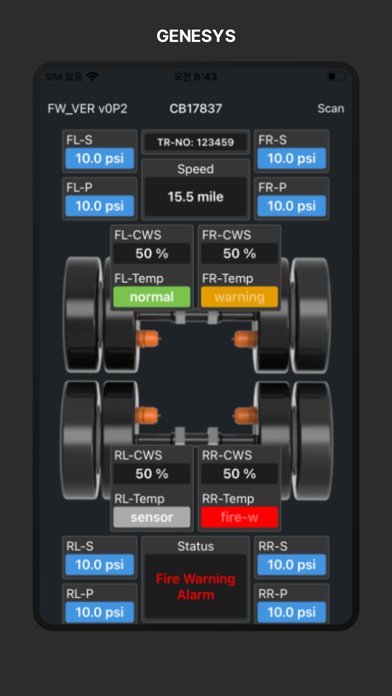Click the FR-S 10.0 psi value
This screenshot has height=696, width=392.
tap(292, 158)
